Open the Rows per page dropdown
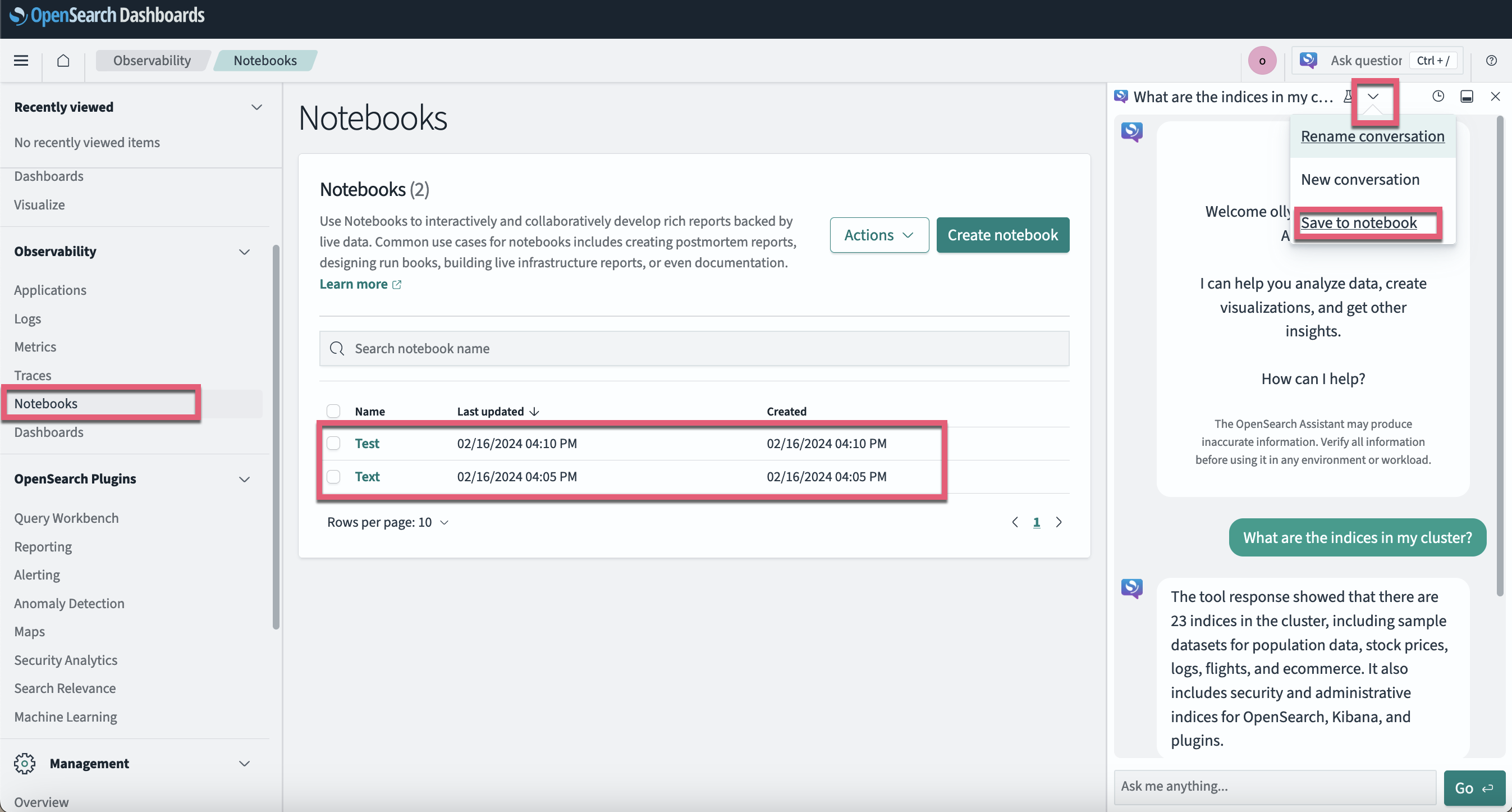Viewport: 1512px width, 812px height. click(386, 522)
